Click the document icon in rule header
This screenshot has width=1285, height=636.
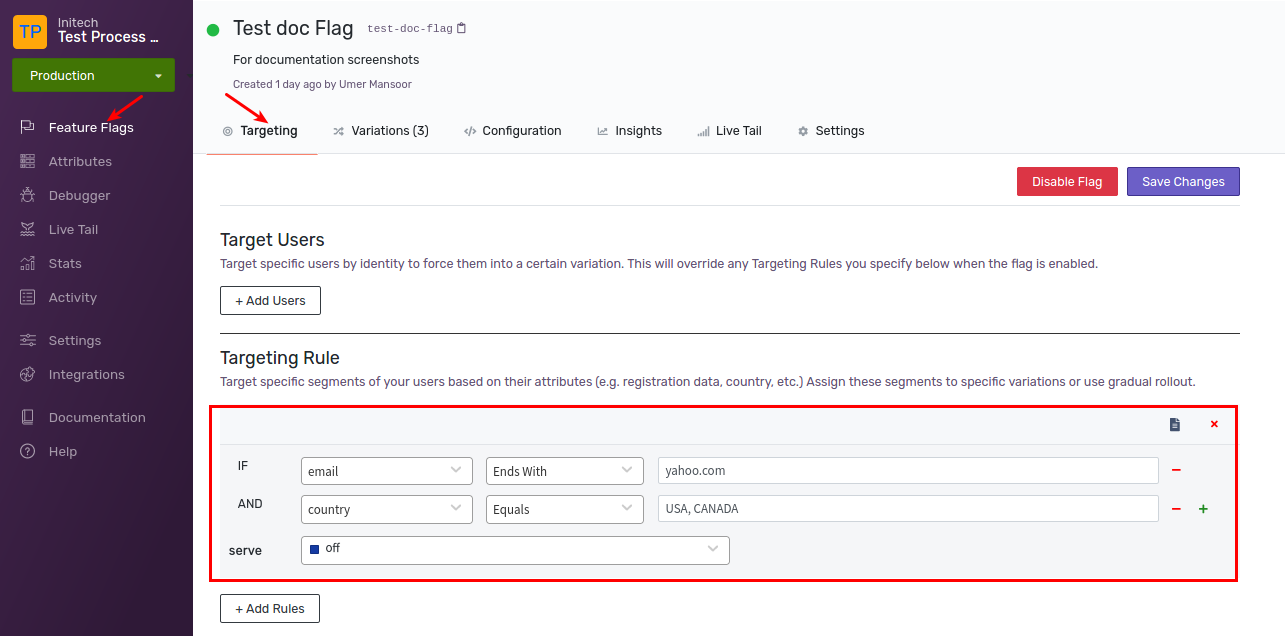tap(1175, 425)
